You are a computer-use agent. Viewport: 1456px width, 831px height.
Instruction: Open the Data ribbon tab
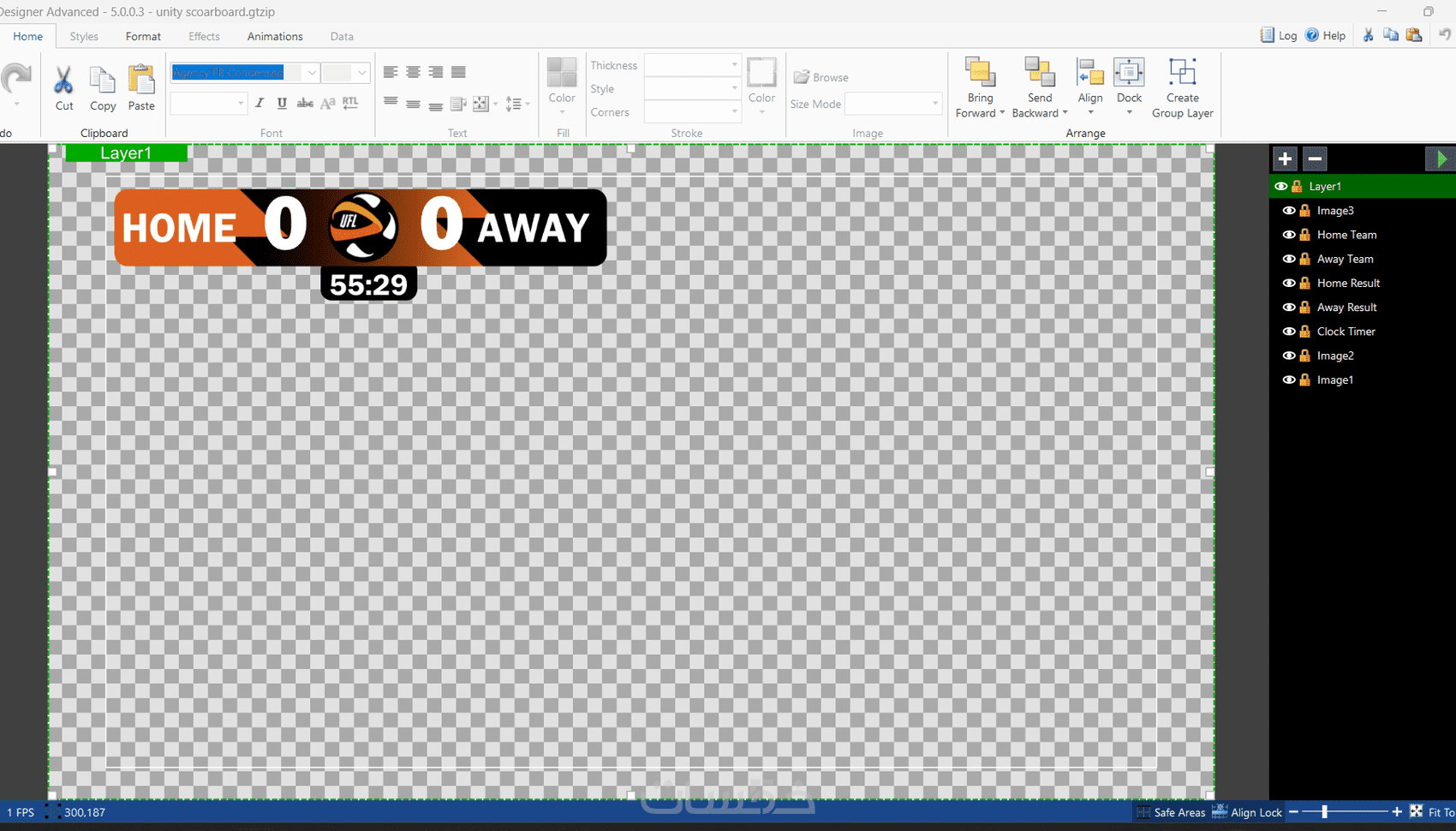pos(342,36)
